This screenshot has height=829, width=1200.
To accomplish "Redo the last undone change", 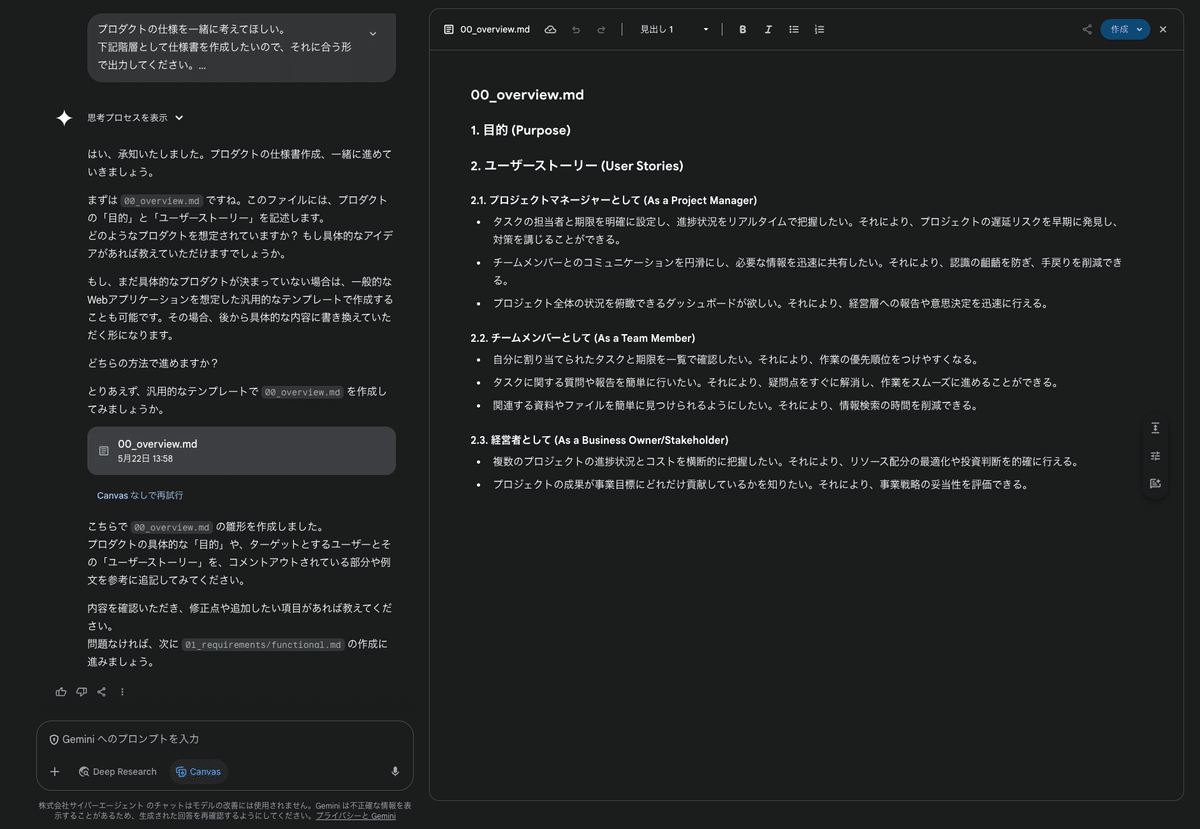I will [x=599, y=29].
